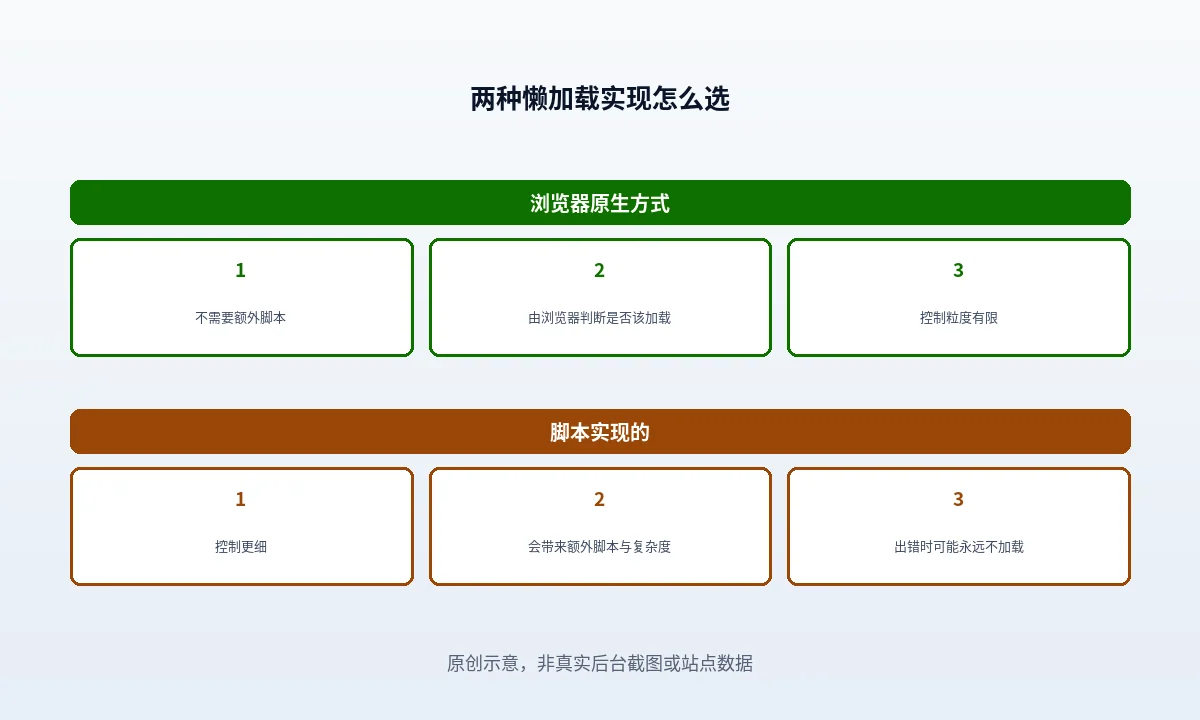Click the card 会带来额外脚本与复杂度

tap(600, 526)
